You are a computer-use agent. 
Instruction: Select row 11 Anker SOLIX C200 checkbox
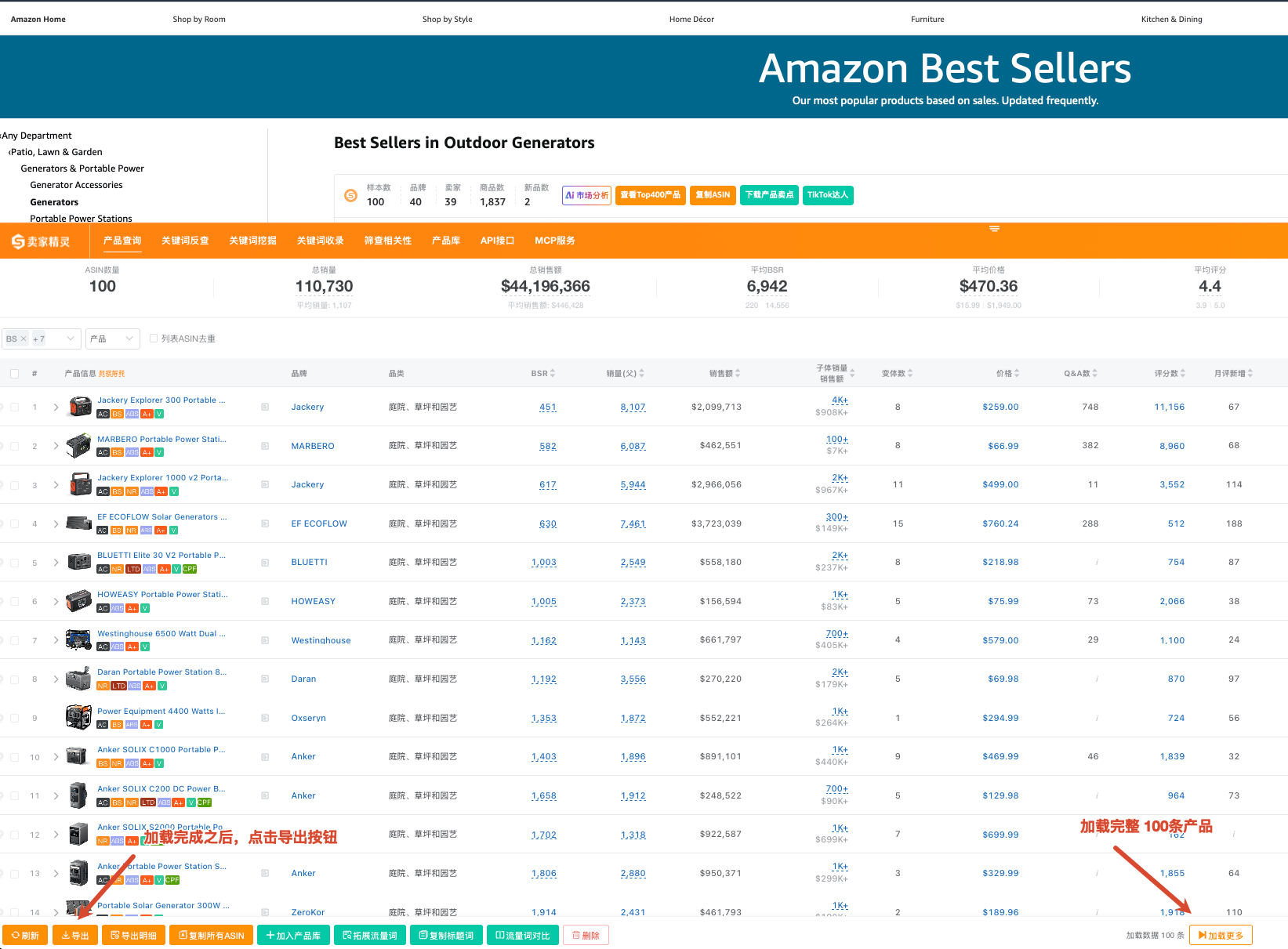point(14,796)
